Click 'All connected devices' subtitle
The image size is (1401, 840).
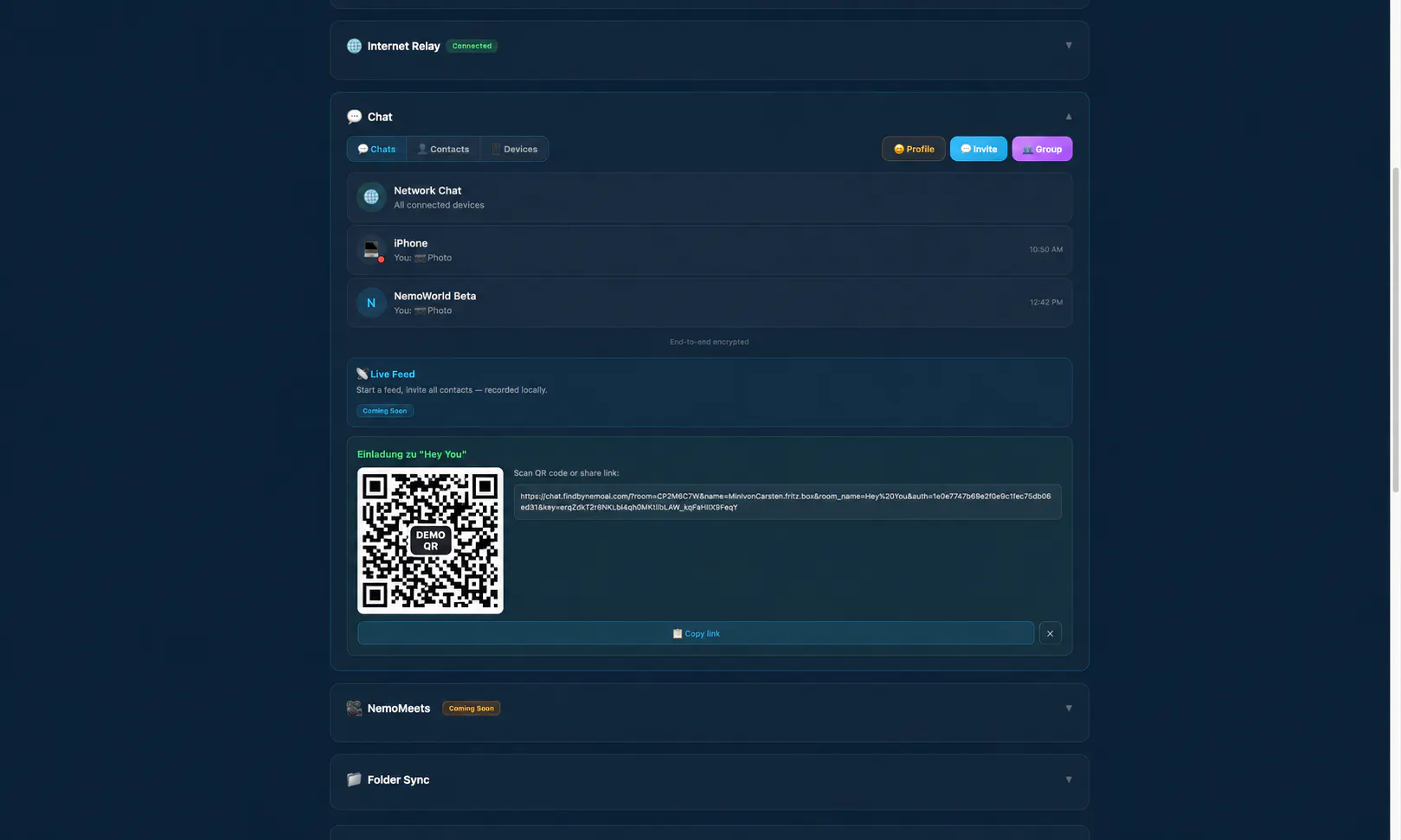point(439,205)
